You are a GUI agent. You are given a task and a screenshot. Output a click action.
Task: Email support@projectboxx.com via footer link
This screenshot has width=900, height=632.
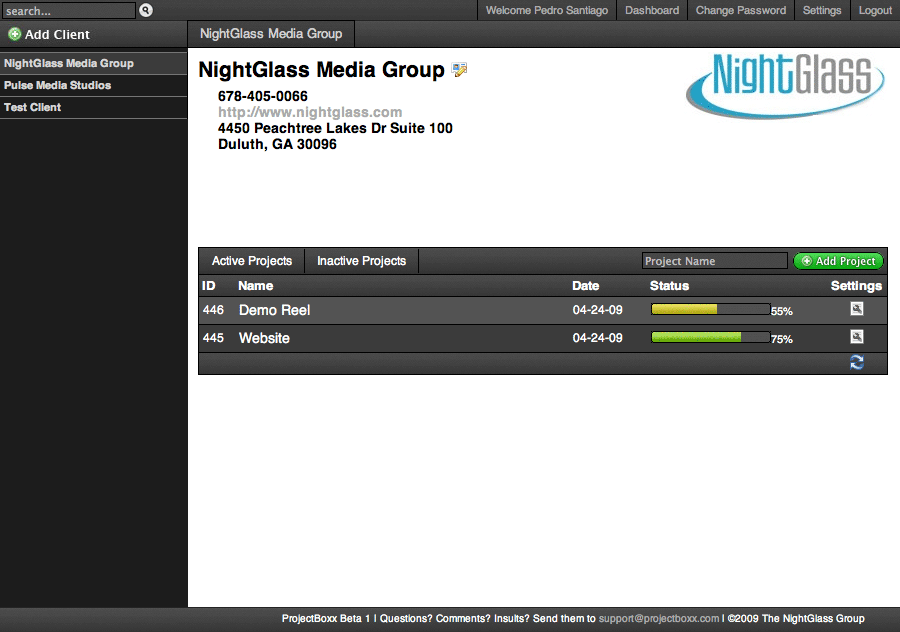(659, 618)
